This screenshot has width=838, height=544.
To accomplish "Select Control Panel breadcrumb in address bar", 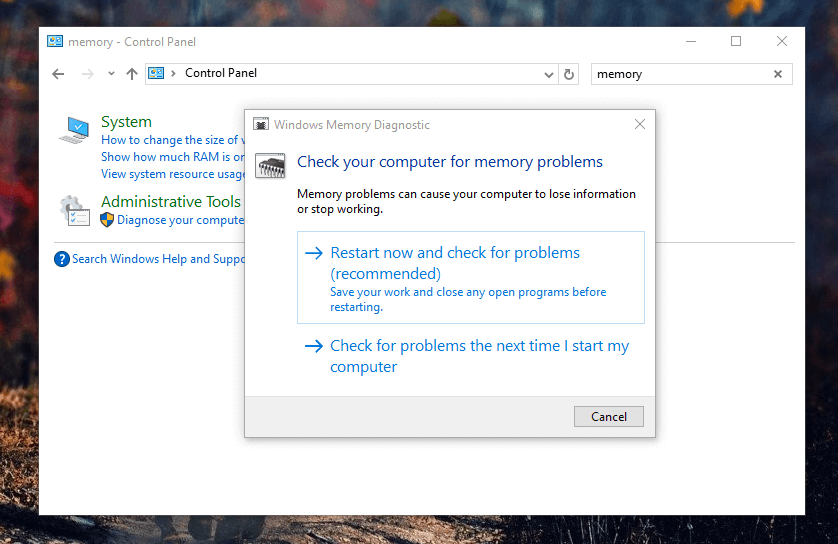I will coord(221,73).
